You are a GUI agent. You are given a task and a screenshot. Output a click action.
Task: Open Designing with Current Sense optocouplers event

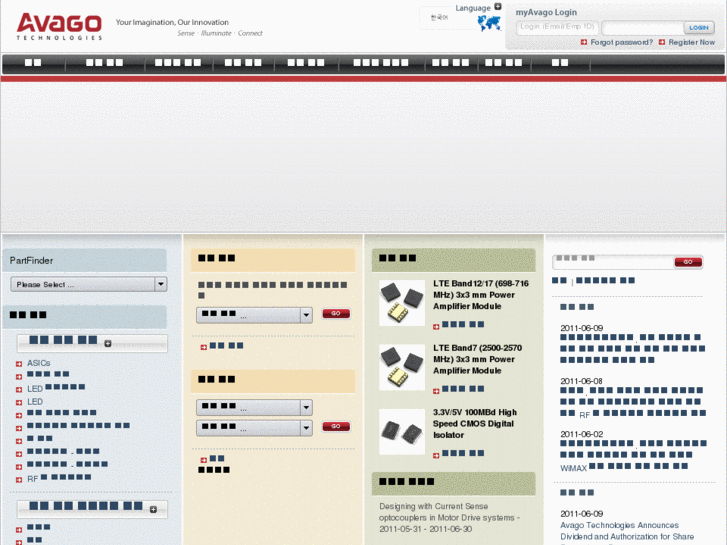tap(449, 518)
